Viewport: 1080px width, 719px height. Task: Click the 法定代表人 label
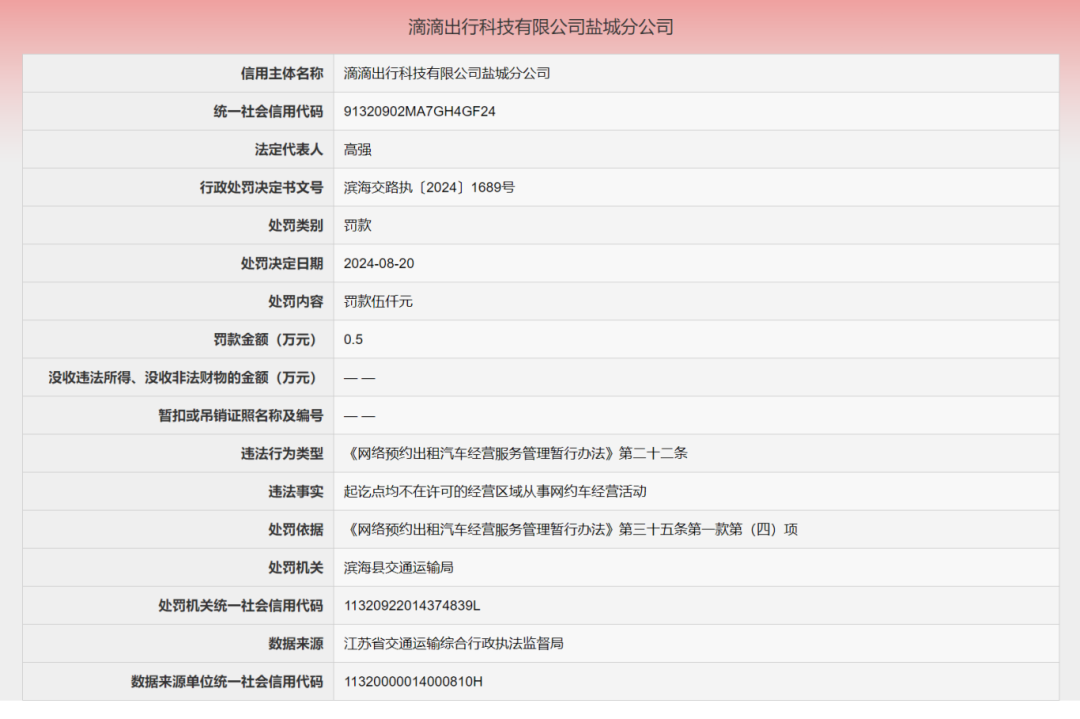click(x=289, y=149)
